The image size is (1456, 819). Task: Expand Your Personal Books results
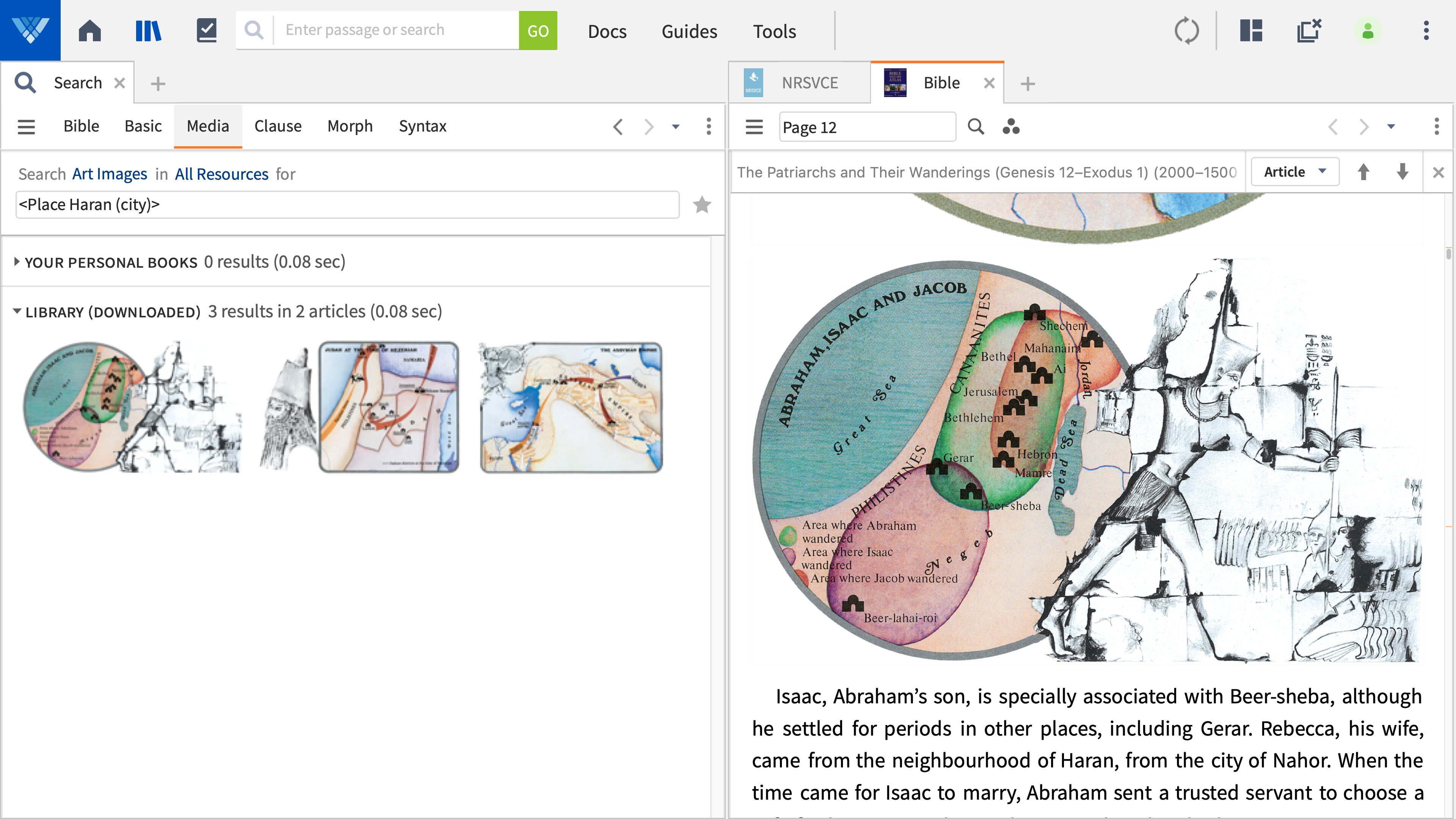[16, 262]
